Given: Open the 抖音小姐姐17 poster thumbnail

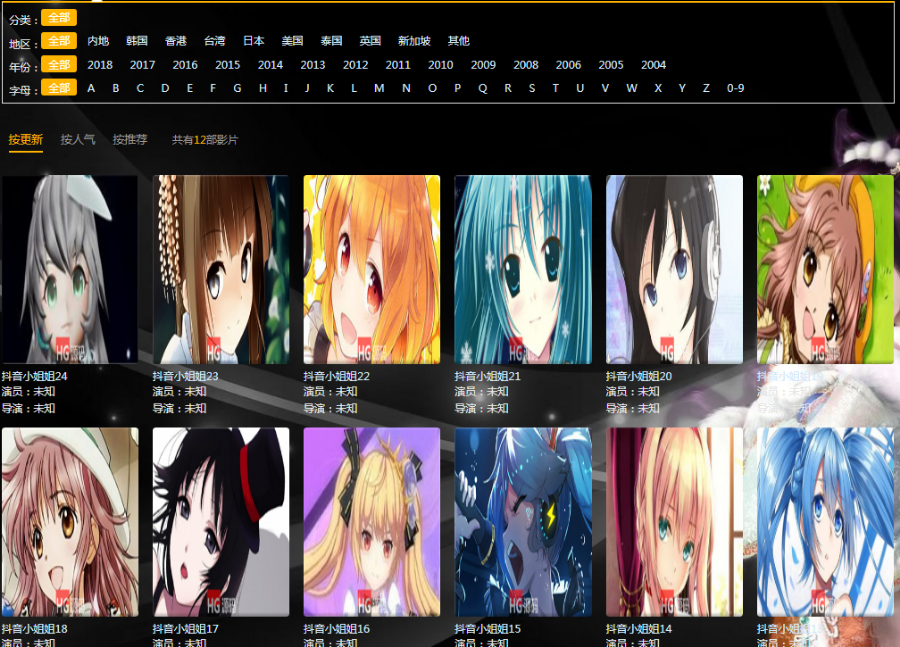Looking at the screenshot, I should [221, 522].
